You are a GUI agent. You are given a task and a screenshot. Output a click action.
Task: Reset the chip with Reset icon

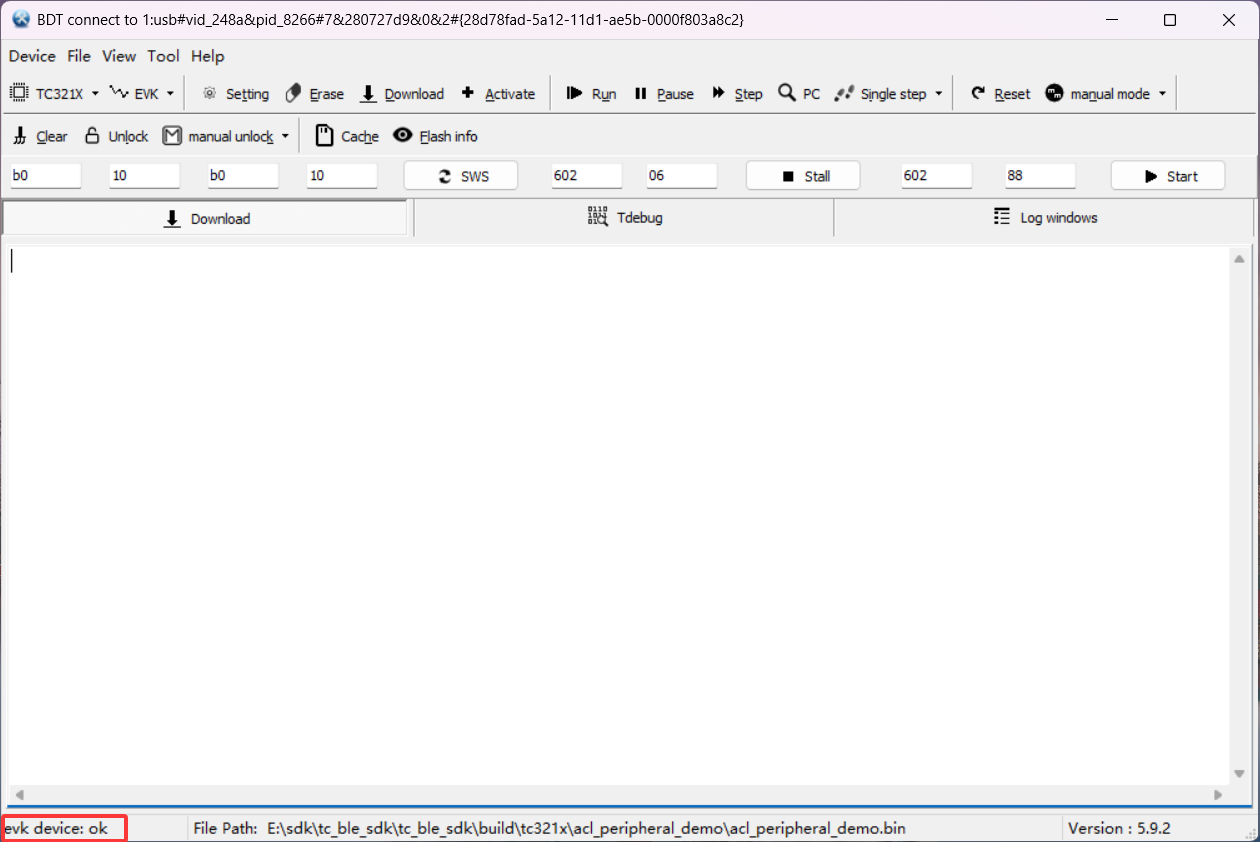click(978, 93)
